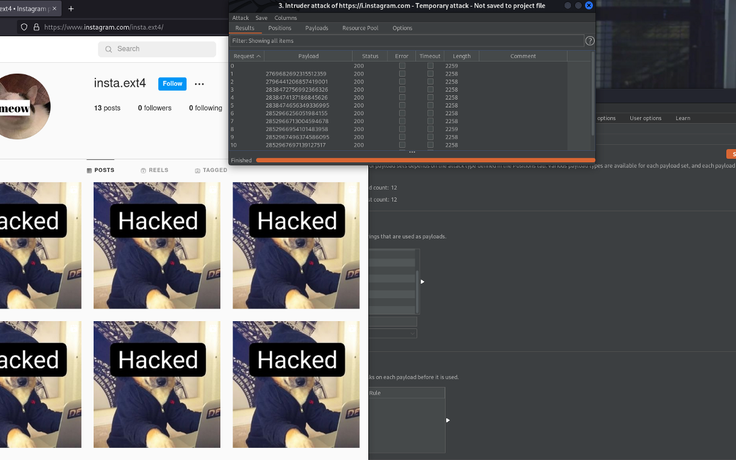736x460 pixels.
Task: Click the input field below payload list
Action: pos(393,321)
